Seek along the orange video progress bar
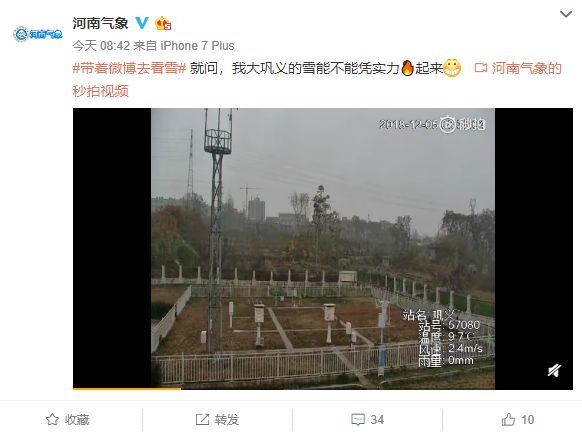This screenshot has height=435, width=582. click(x=323, y=389)
